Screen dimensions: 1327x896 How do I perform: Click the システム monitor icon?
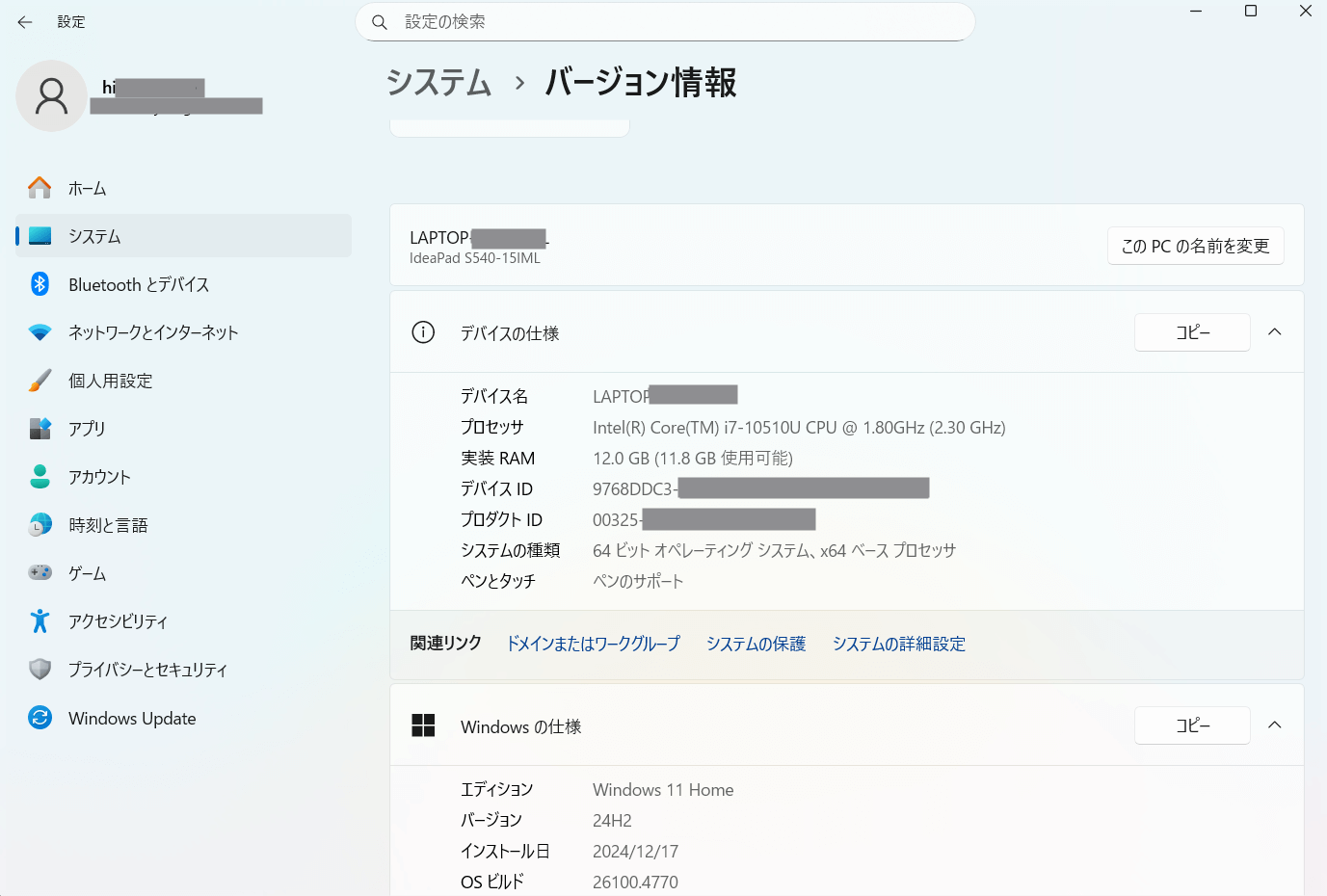click(x=40, y=236)
